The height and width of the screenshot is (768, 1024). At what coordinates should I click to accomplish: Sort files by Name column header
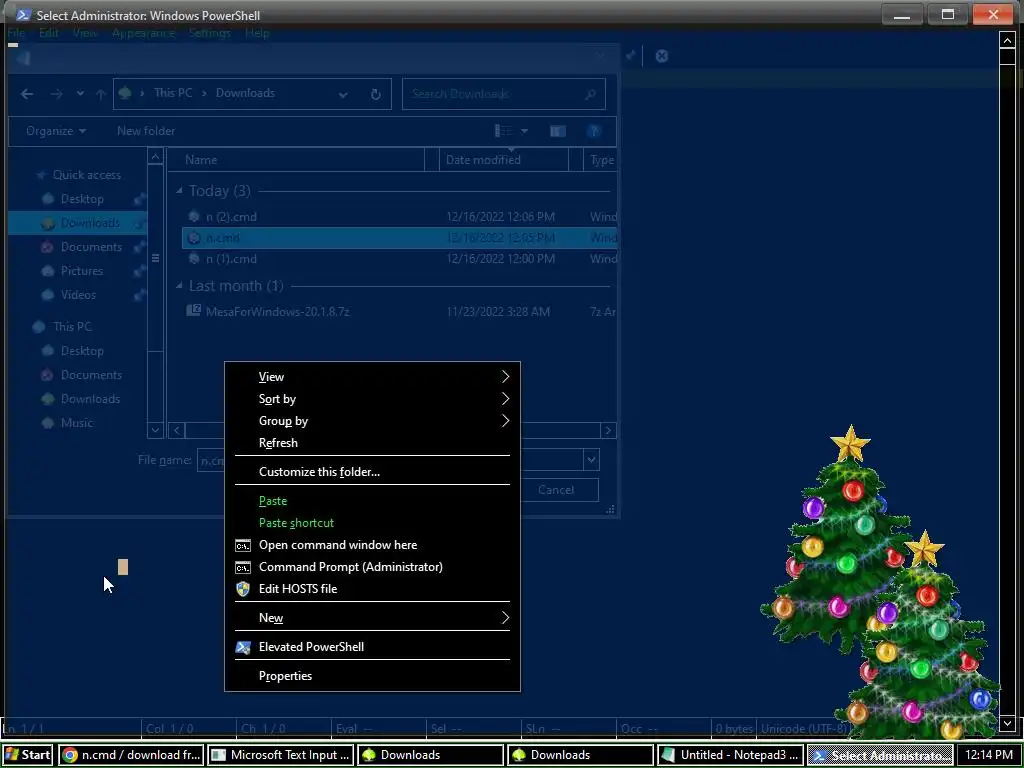(x=296, y=160)
